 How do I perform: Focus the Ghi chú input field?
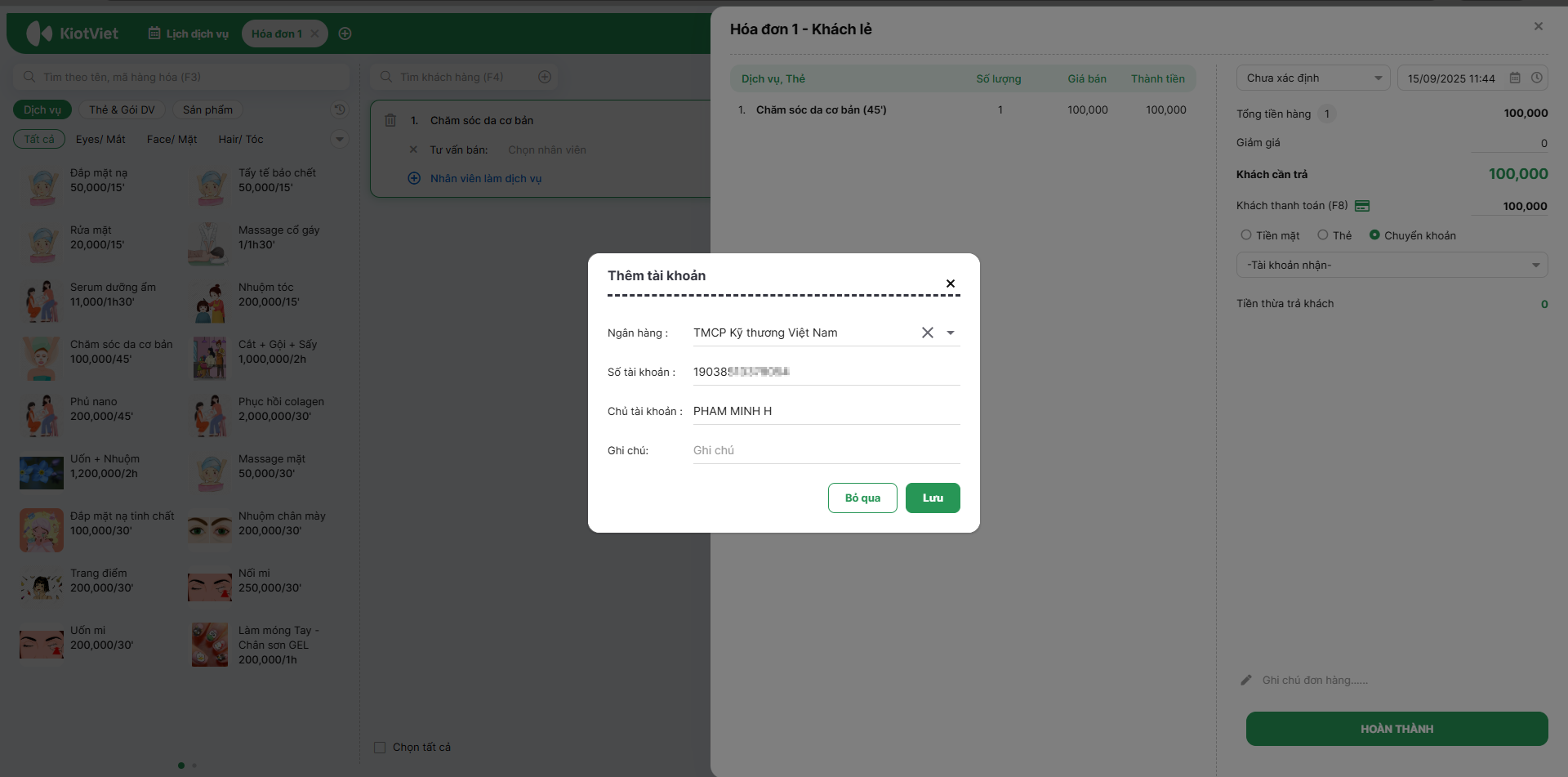pos(825,450)
